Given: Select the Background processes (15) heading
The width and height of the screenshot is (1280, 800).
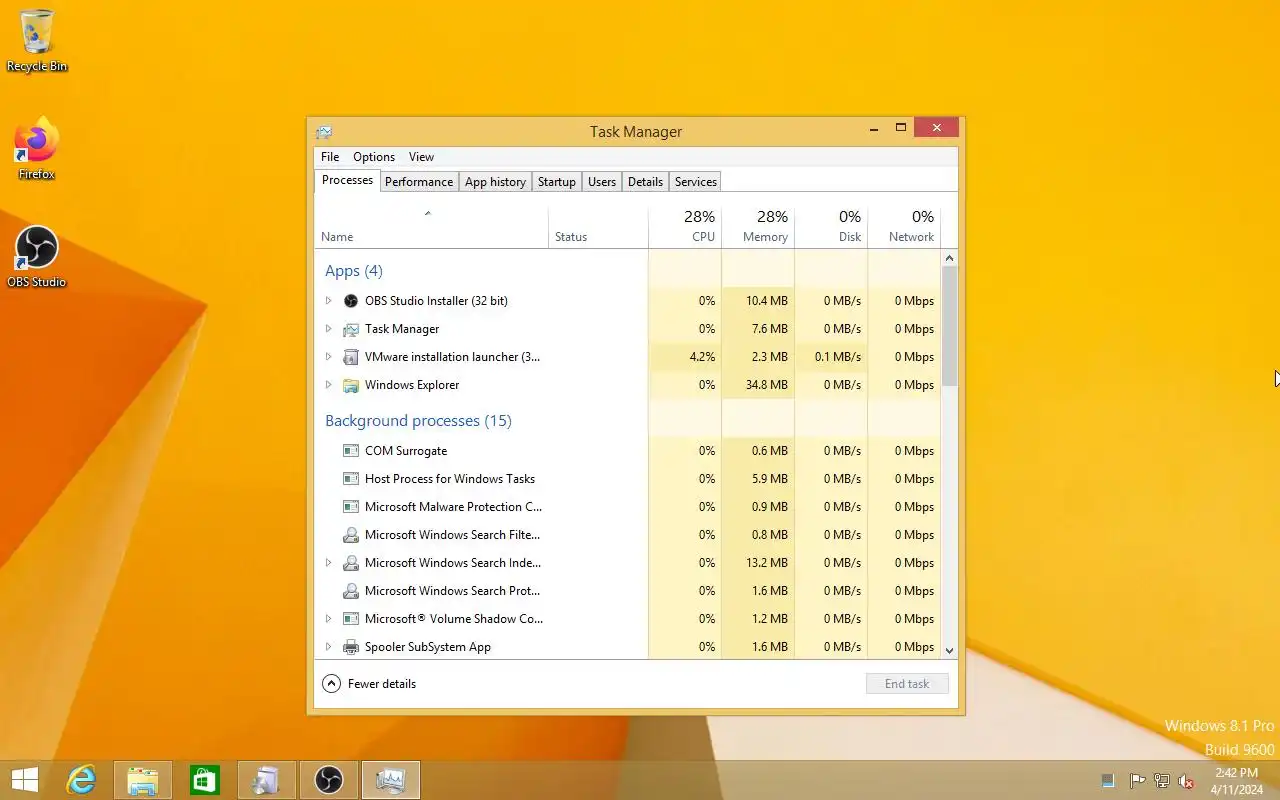Looking at the screenshot, I should [418, 421].
